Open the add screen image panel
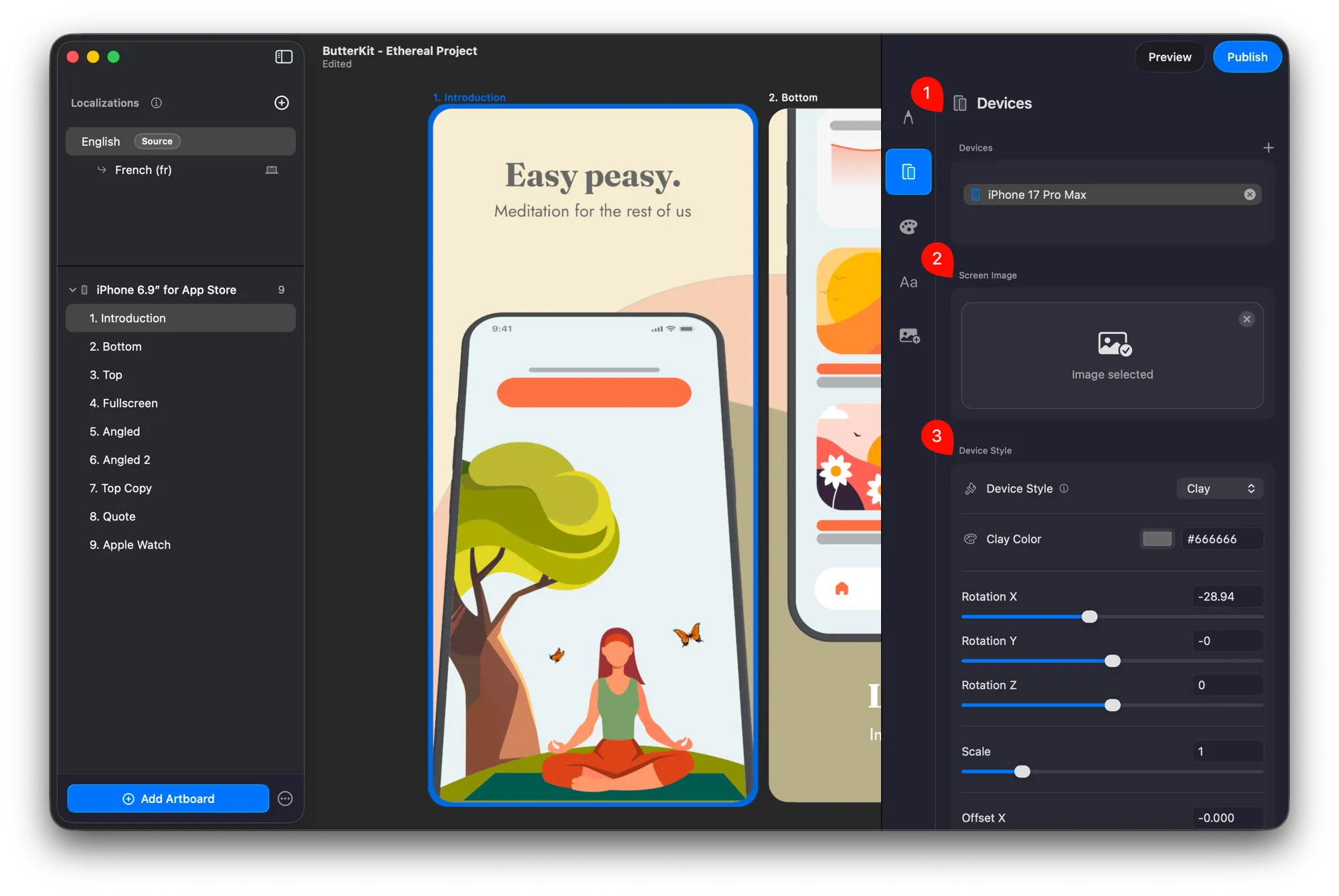Screen dimensions: 1339x896 tap(908, 336)
